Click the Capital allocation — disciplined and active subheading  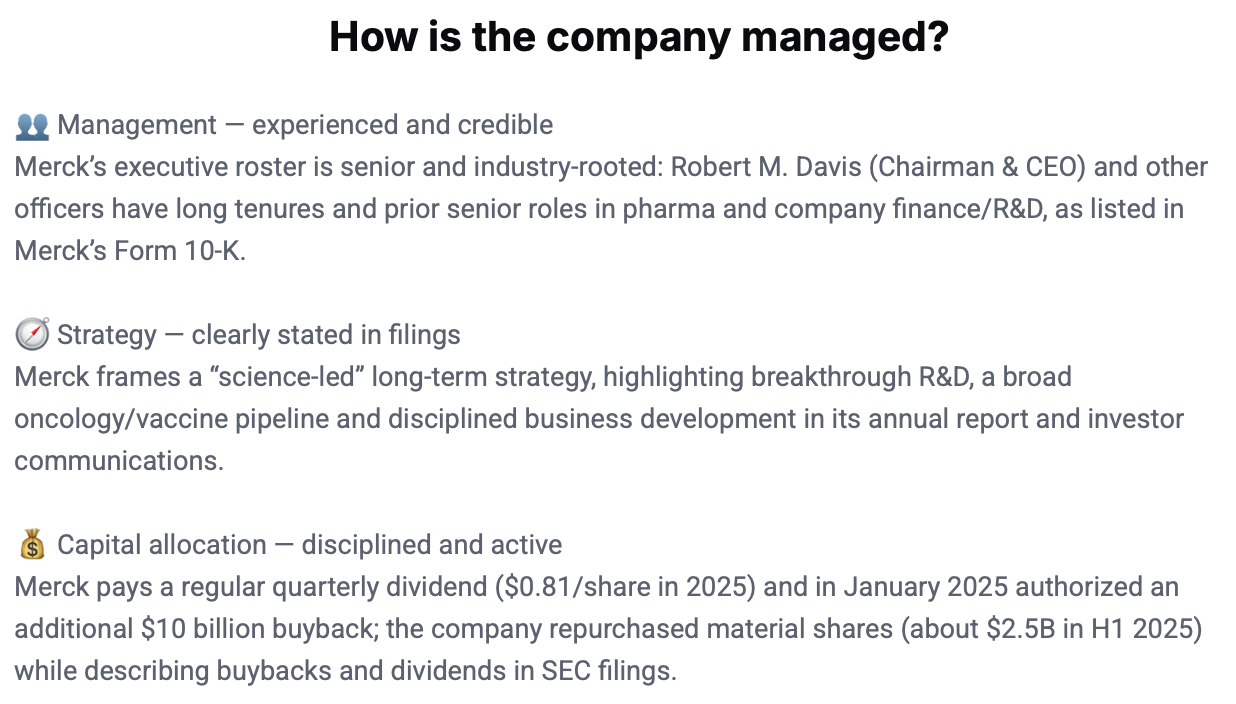(x=310, y=545)
